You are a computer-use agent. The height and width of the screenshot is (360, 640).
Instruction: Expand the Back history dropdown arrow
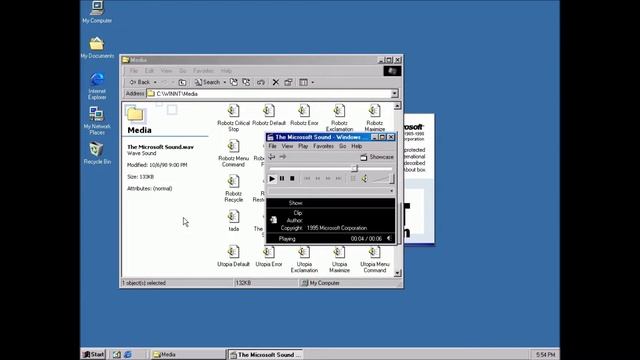coord(155,82)
